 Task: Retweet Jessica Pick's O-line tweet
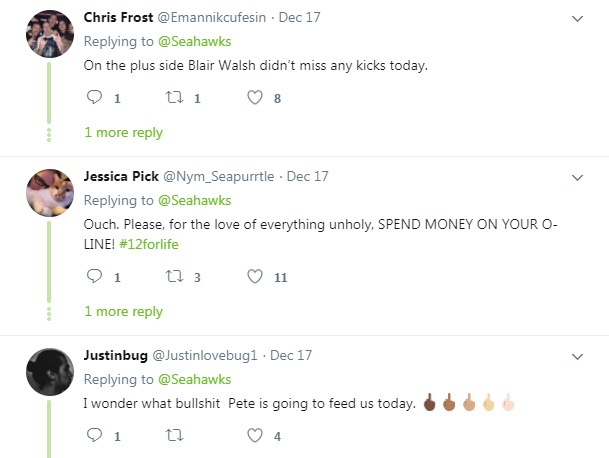[x=174, y=277]
